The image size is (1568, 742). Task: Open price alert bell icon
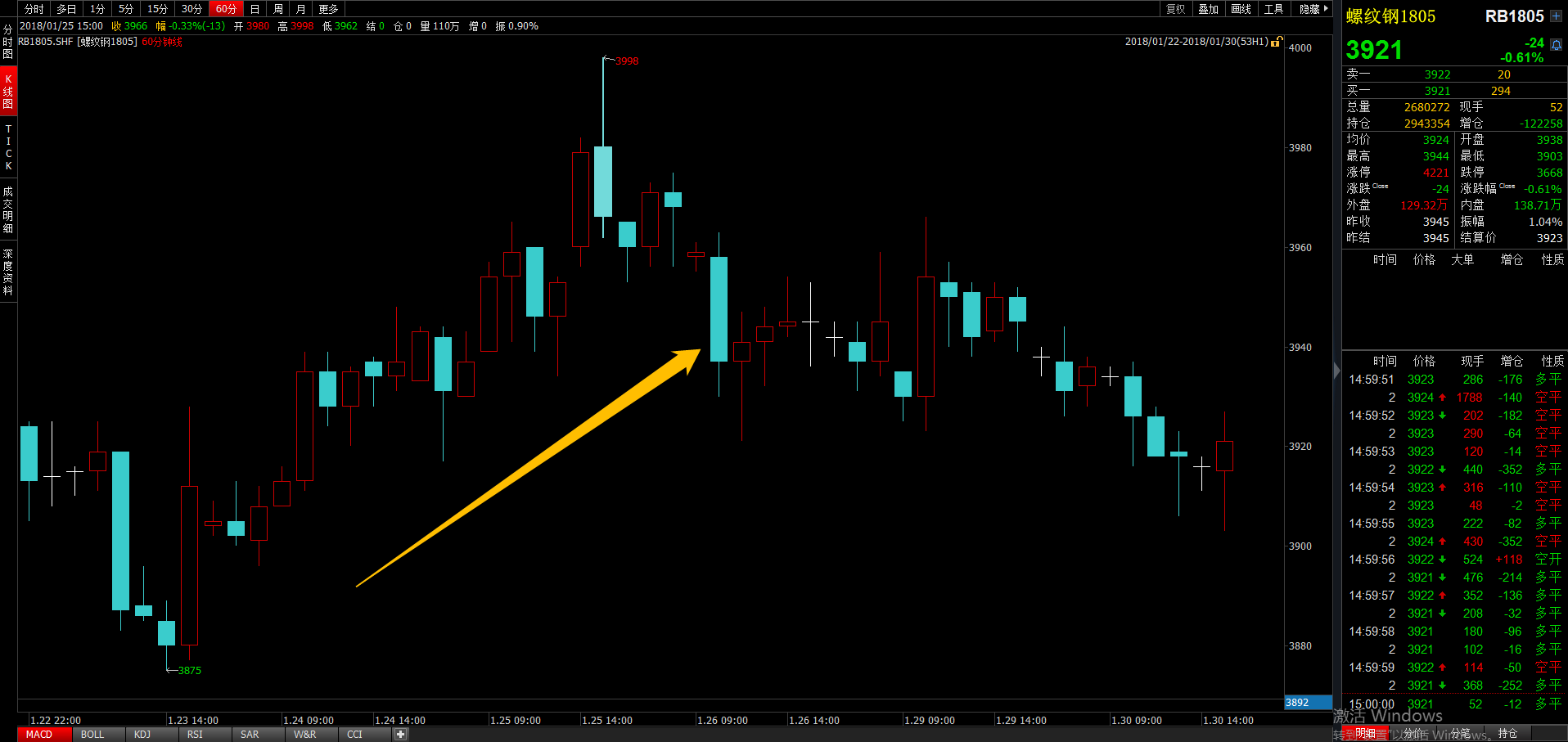(1556, 45)
